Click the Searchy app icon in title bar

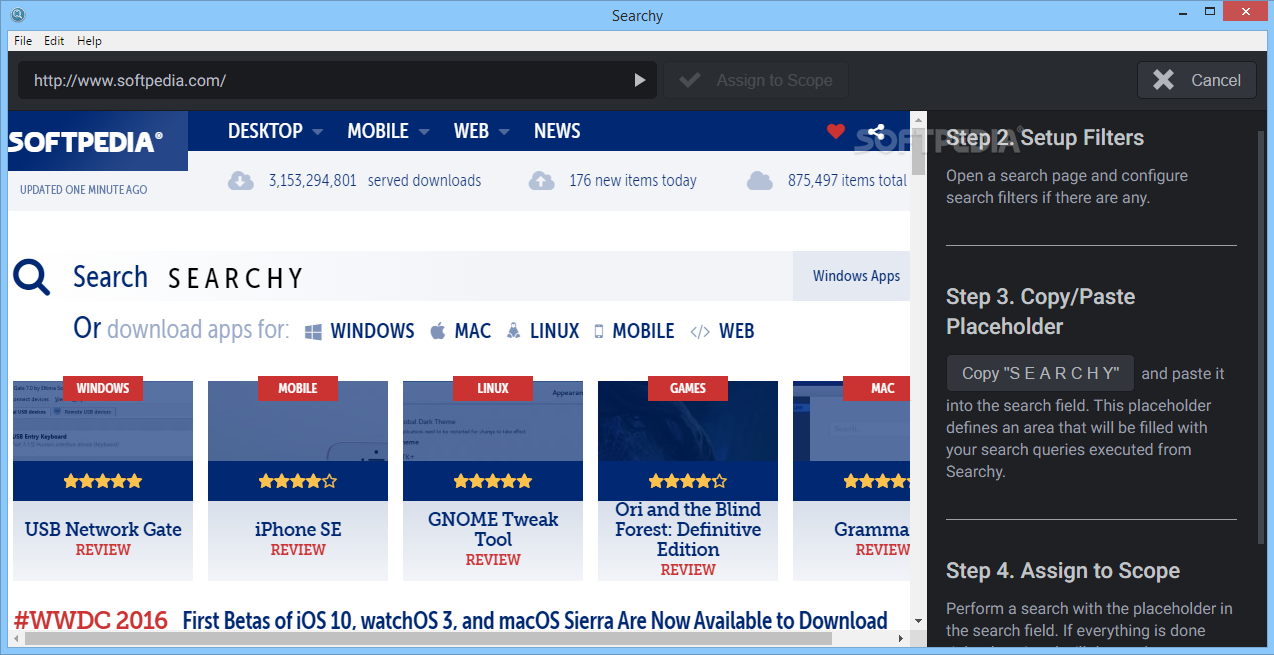coord(18,15)
